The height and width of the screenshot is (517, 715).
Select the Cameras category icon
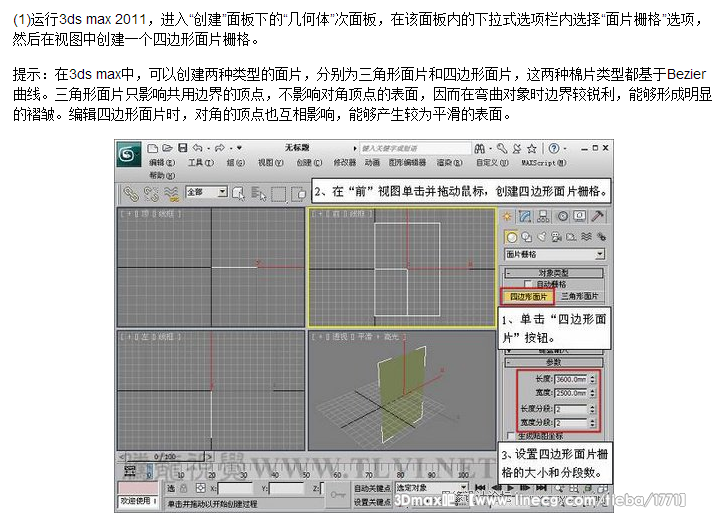tap(556, 237)
